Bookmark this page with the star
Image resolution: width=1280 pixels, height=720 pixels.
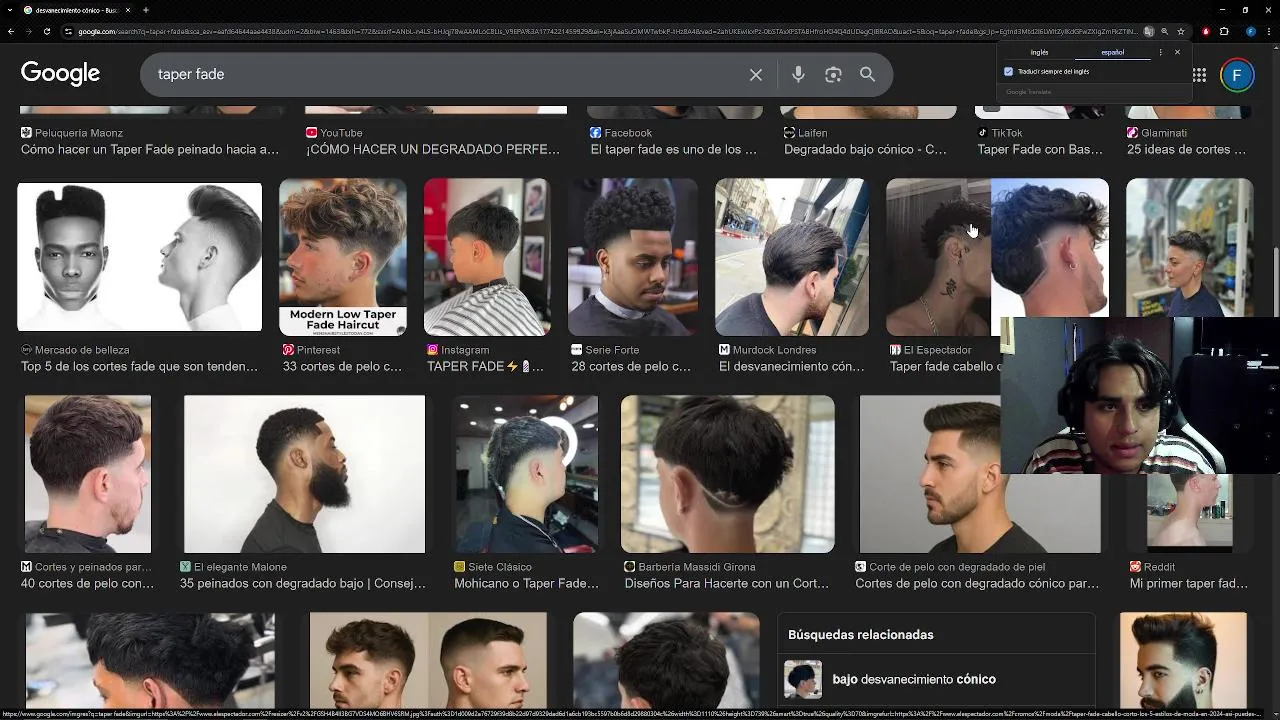(1181, 31)
